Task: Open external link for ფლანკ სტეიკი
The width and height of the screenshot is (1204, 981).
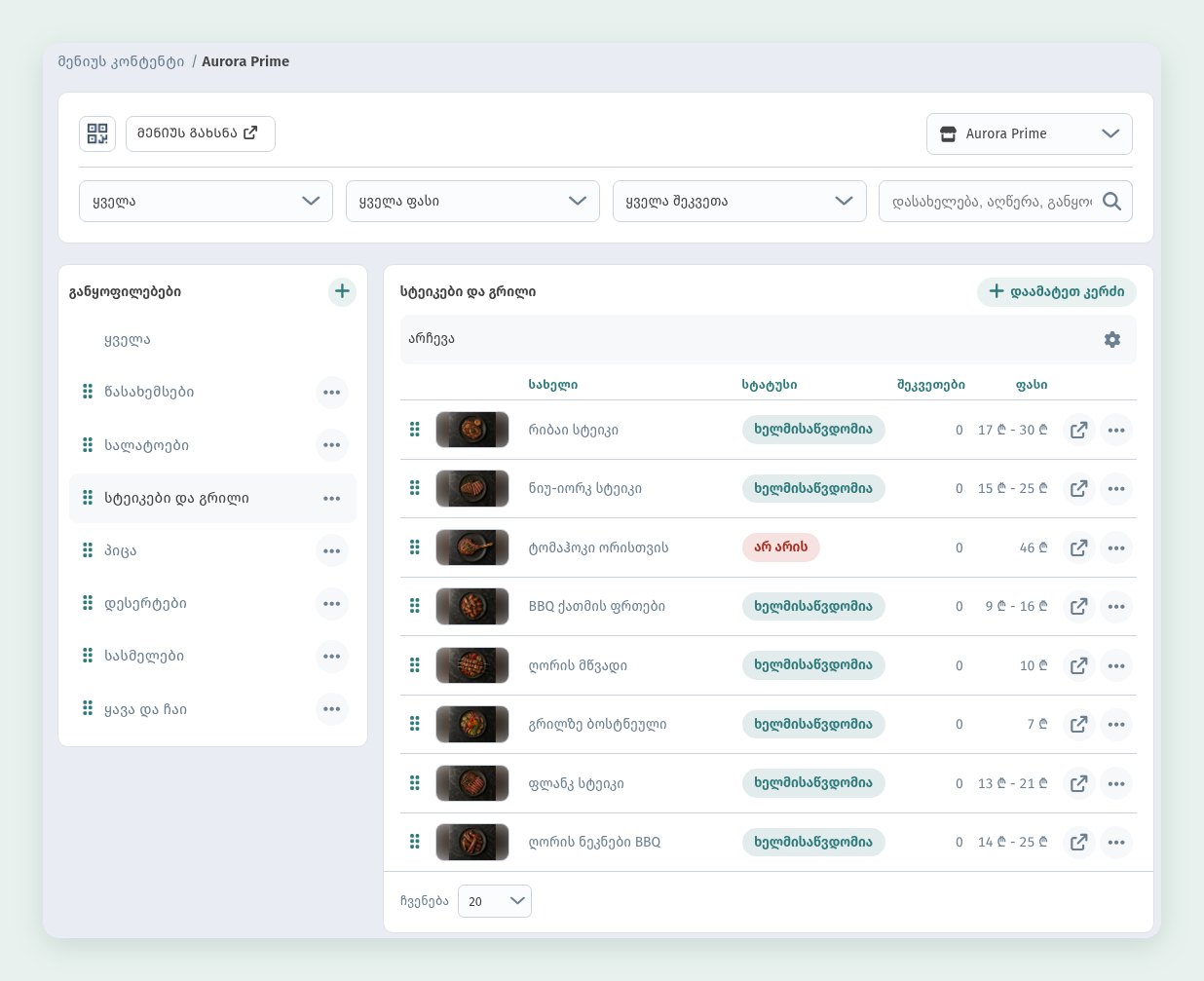Action: (x=1078, y=783)
